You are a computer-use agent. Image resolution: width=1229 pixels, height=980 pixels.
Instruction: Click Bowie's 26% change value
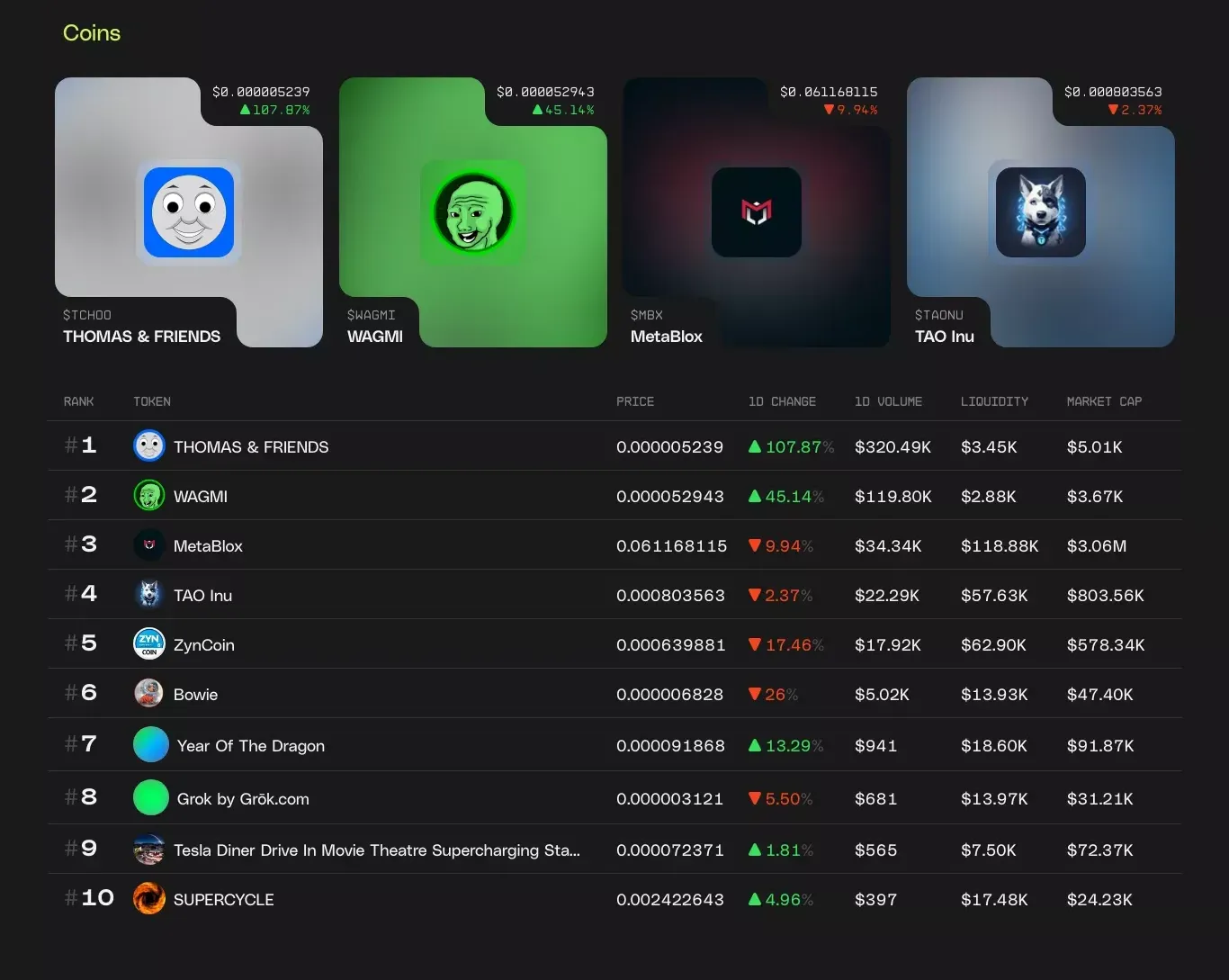(774, 695)
